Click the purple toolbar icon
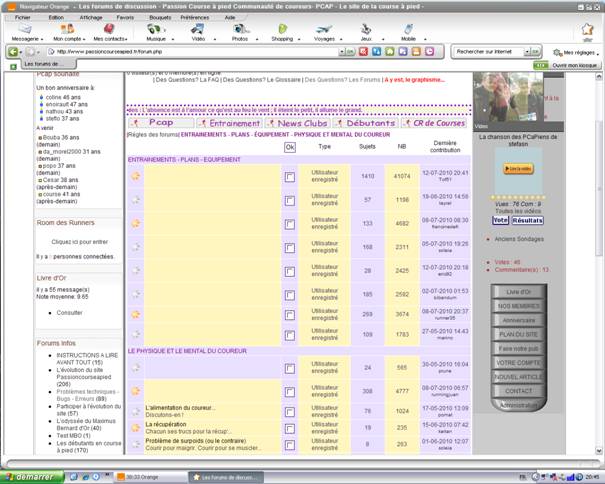Screen dimensions: 605x484 (403, 51)
